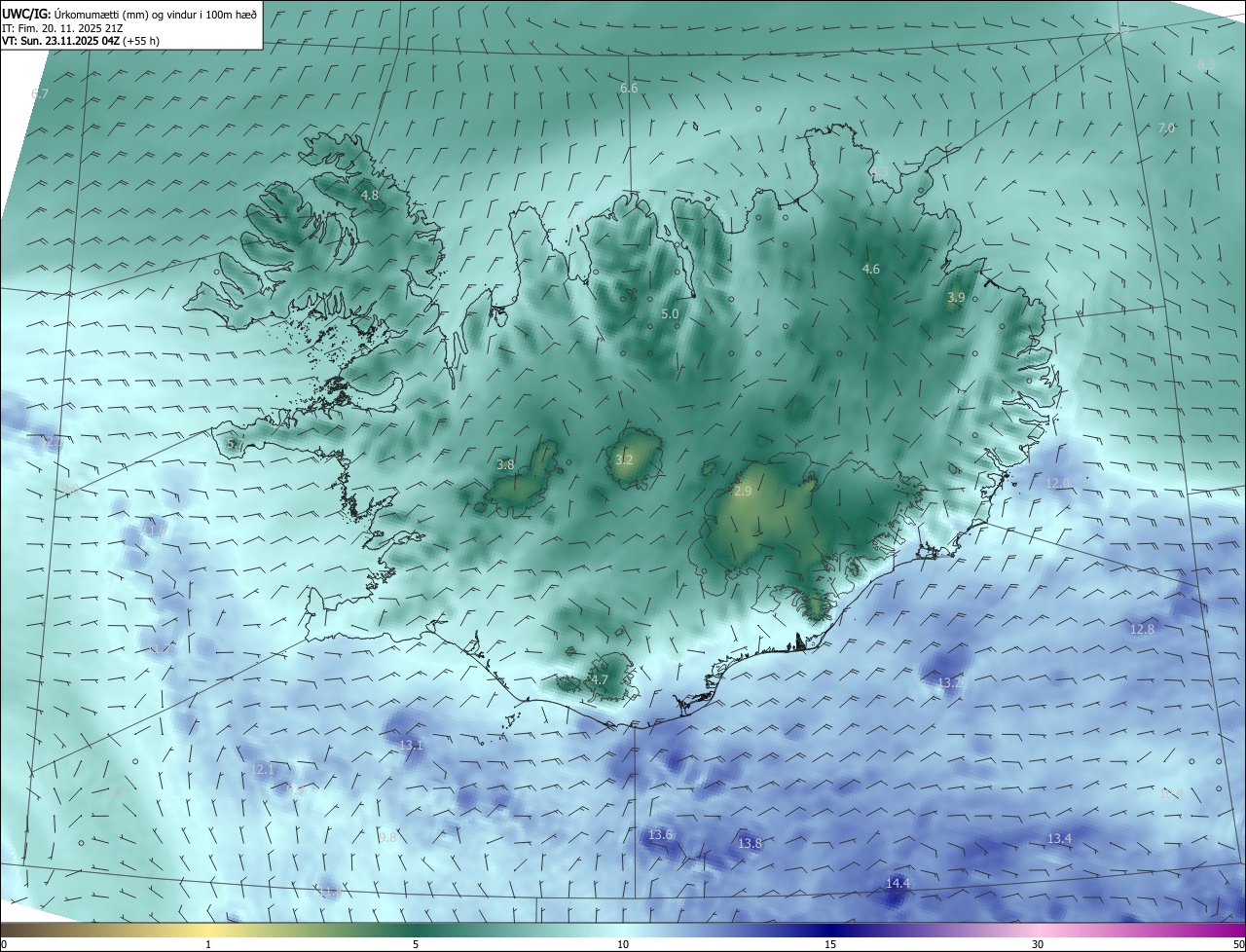Click the 9.8 value over the sea
Image resolution: width=1246 pixels, height=952 pixels.
pos(387,838)
